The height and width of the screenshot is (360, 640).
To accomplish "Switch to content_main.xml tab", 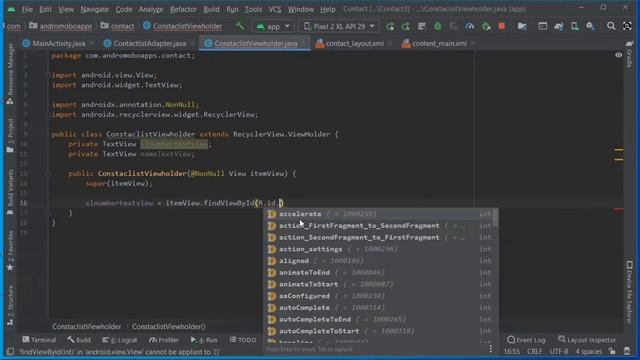I will click(x=439, y=43).
